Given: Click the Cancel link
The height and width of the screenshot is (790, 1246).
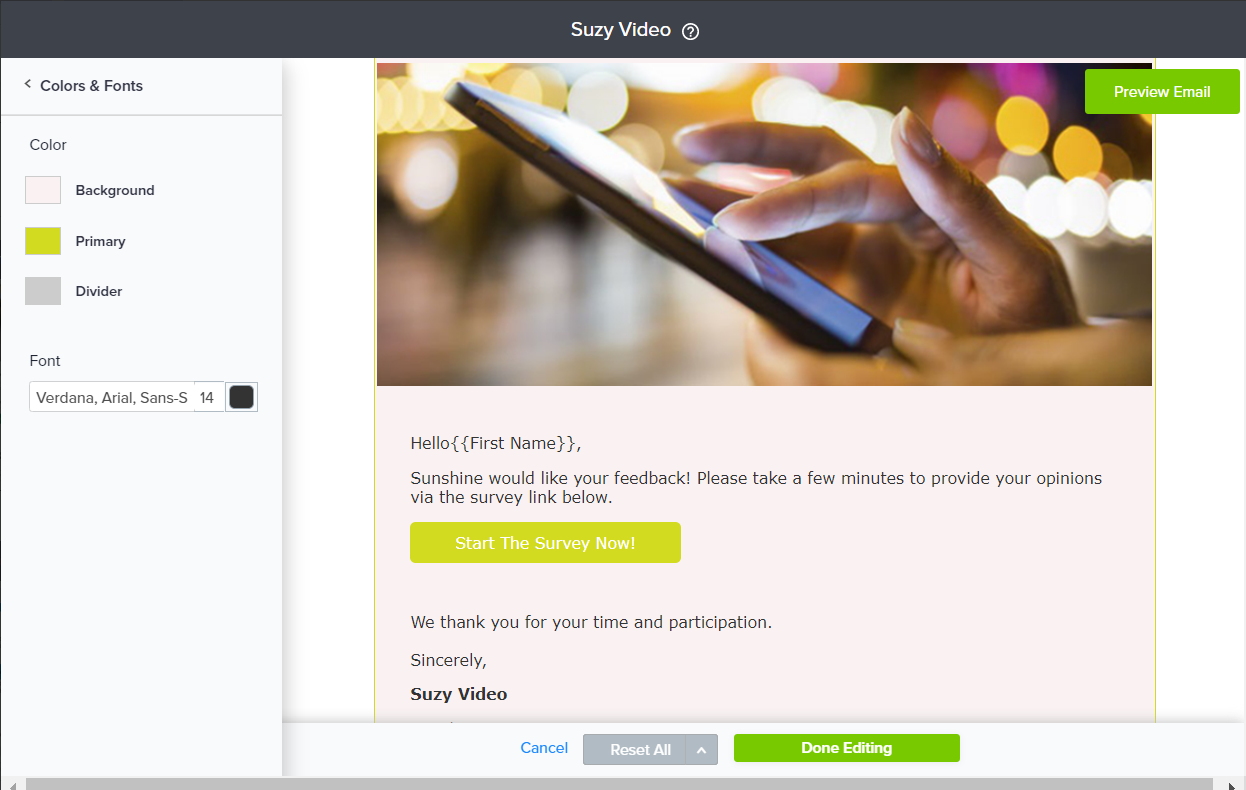Looking at the screenshot, I should [544, 748].
